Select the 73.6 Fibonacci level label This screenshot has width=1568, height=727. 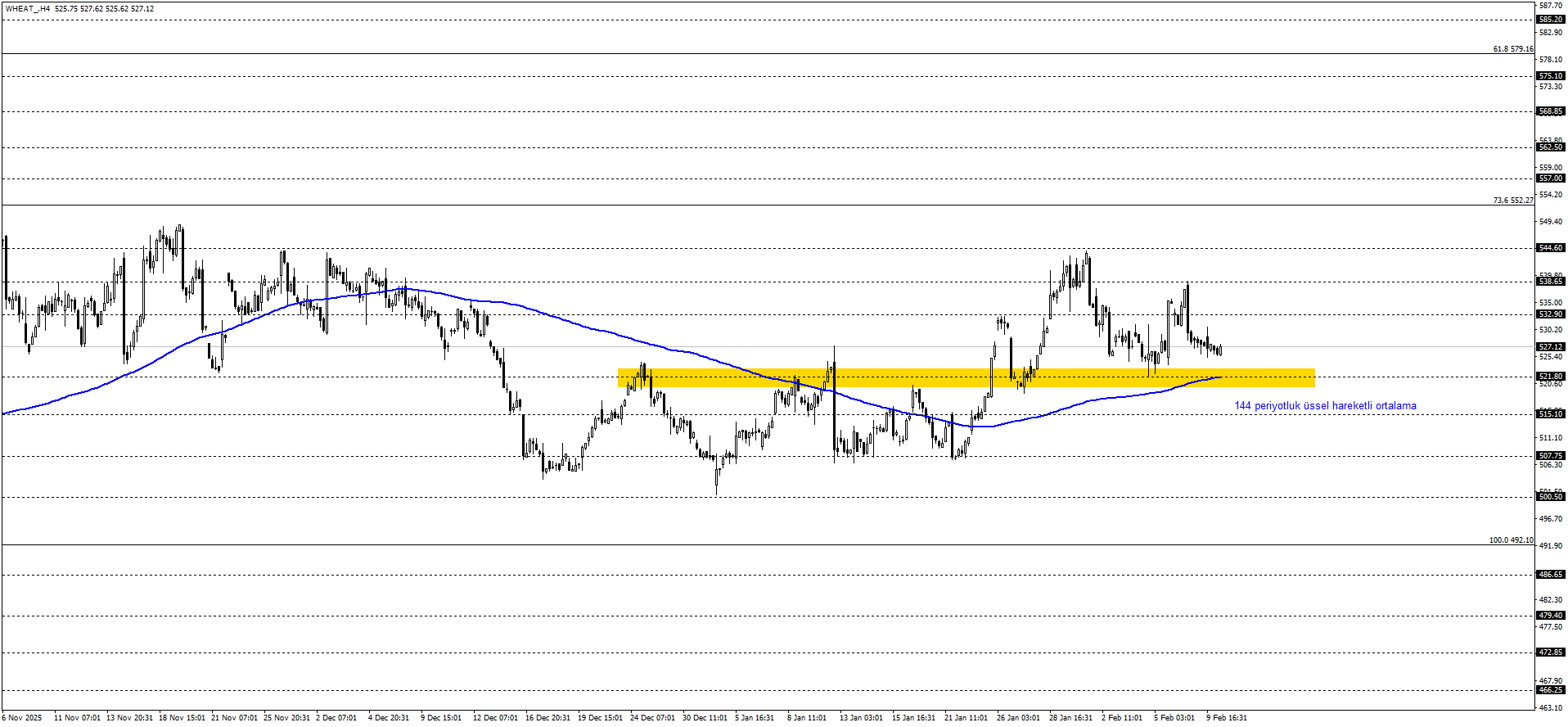(x=1512, y=201)
